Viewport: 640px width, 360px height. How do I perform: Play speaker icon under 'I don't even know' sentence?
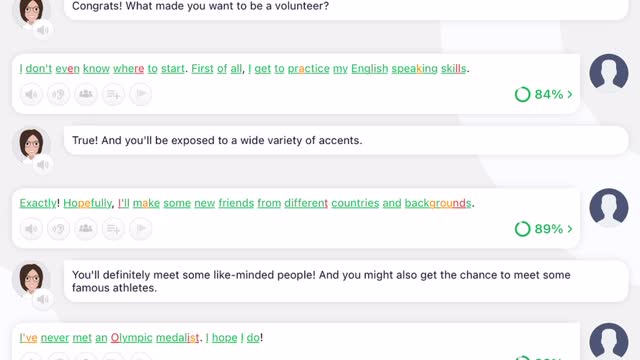pos(31,94)
